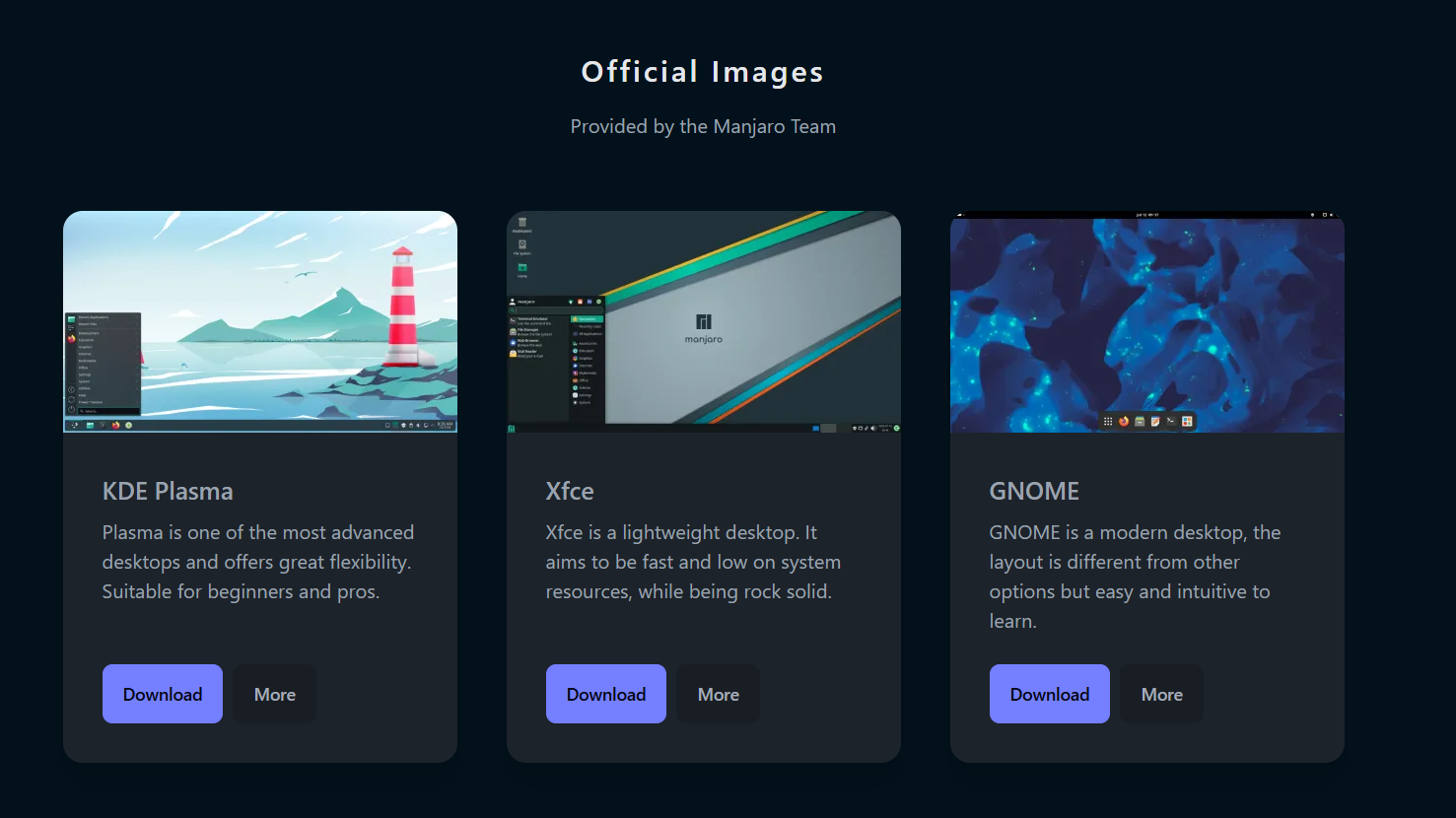This screenshot has width=1456, height=818.
Task: Open the KDE Plasma lighthouse screenshot thumbnail
Action: coord(260,321)
